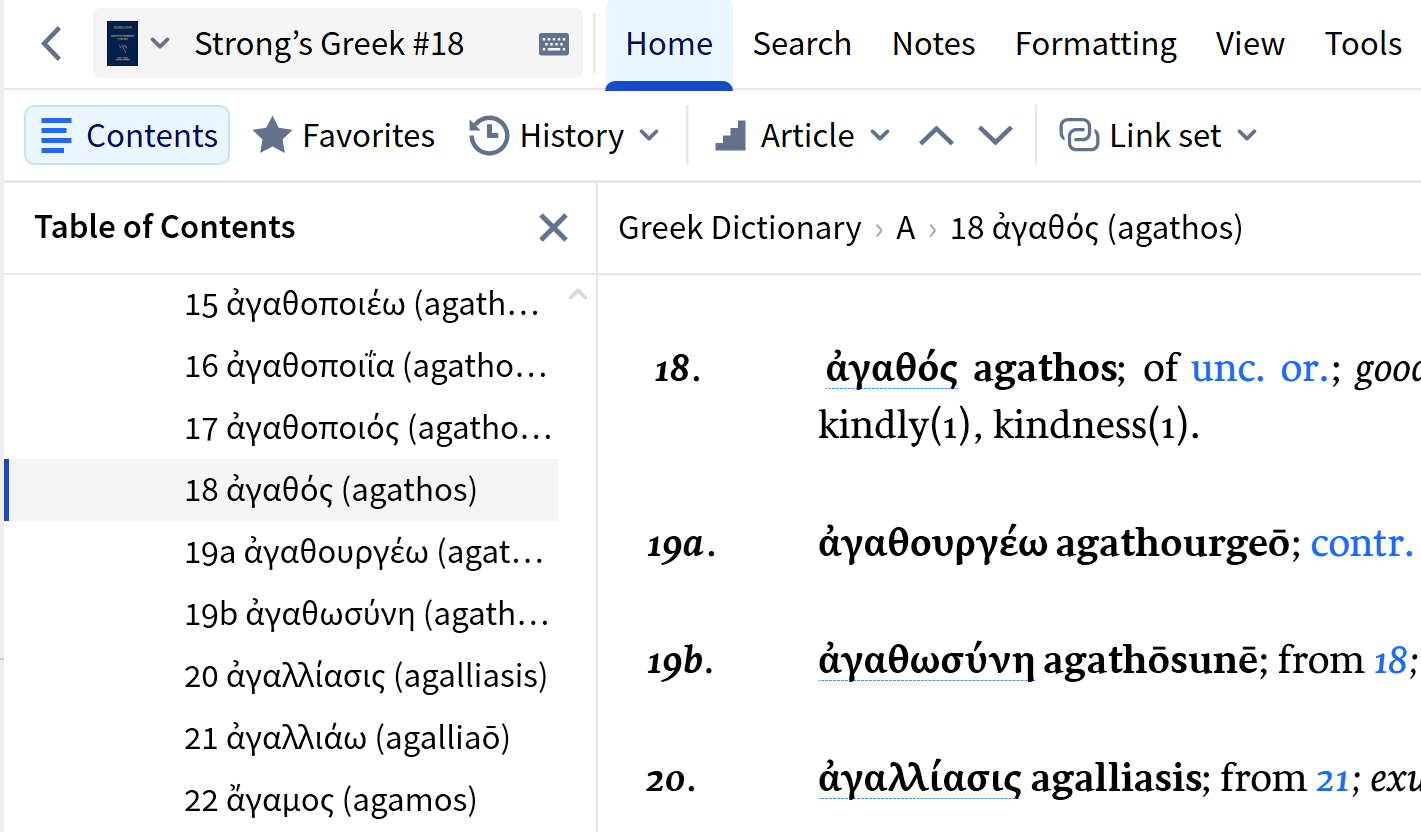Click the contents scrollbar up arrow
1421x832 pixels.
tap(577, 294)
